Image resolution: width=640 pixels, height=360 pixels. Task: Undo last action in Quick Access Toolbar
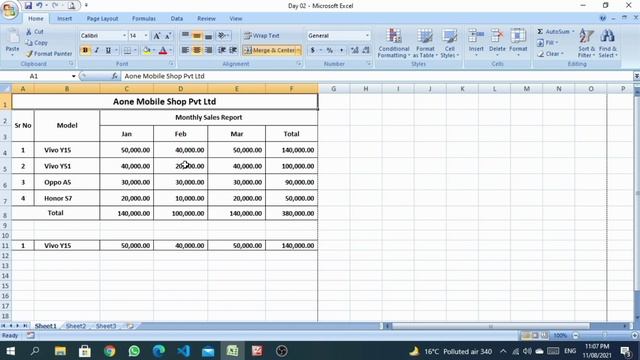[39, 5]
